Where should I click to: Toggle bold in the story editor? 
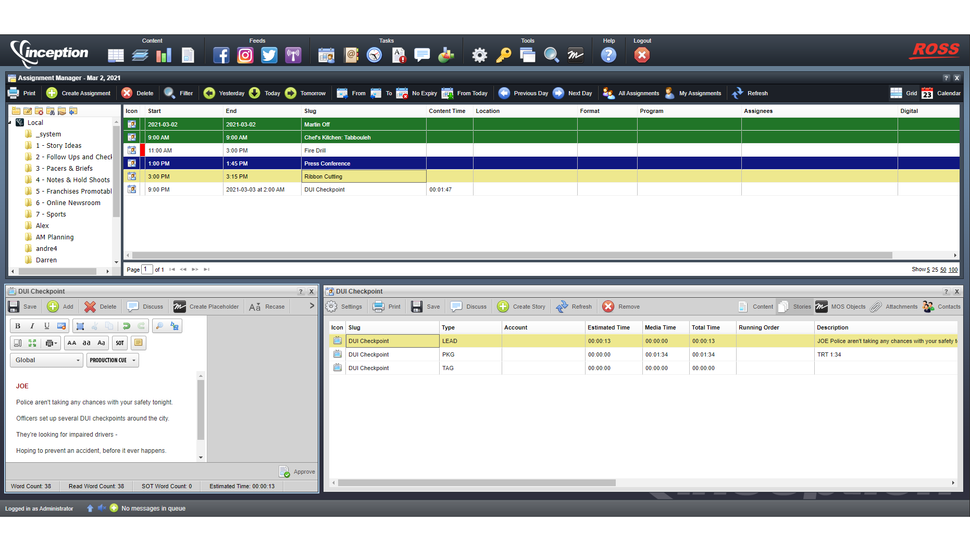pos(17,326)
